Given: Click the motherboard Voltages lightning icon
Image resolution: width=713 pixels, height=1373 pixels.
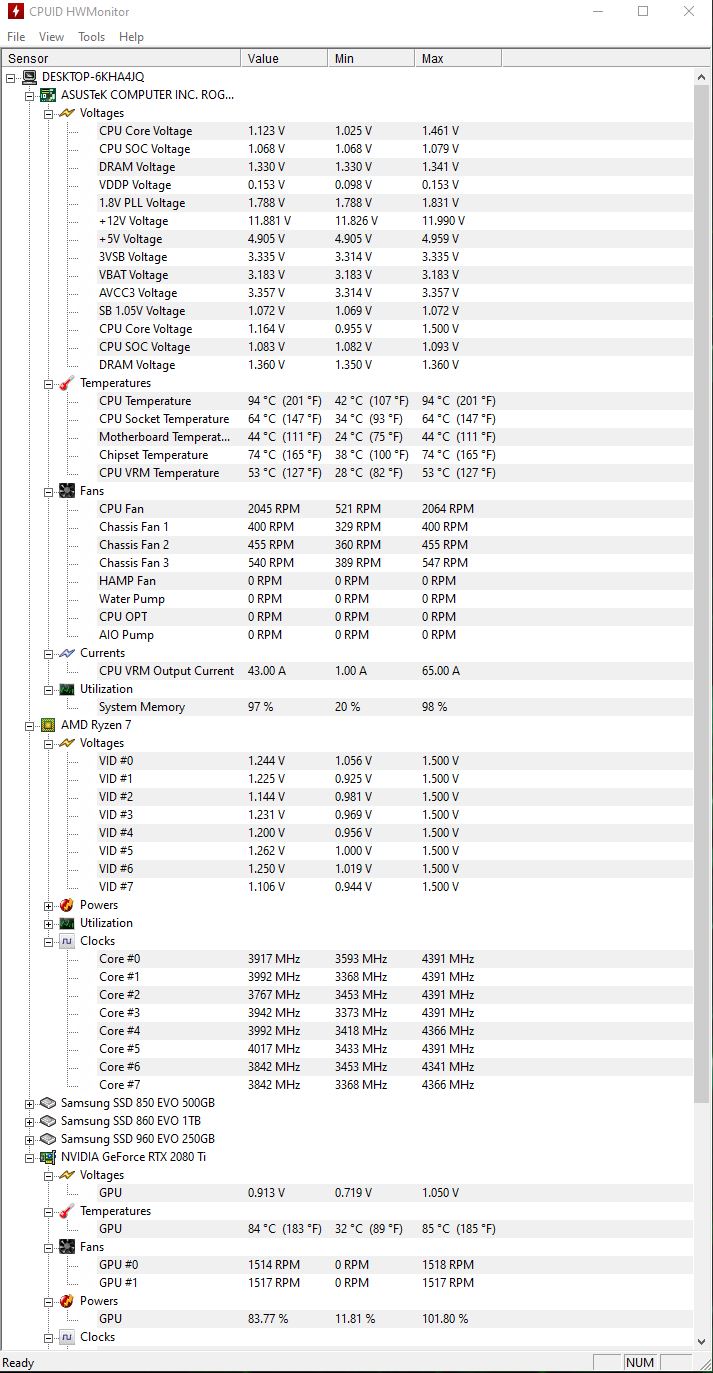Looking at the screenshot, I should tap(67, 113).
